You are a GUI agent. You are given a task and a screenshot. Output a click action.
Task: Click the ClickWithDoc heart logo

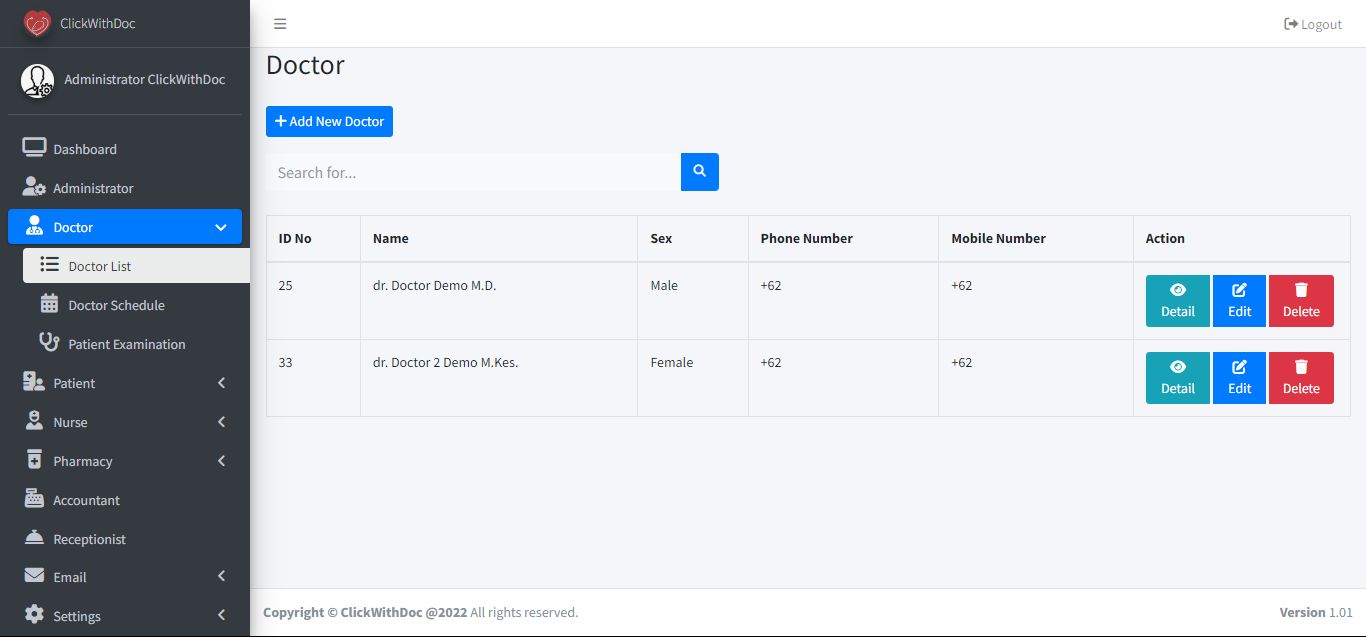(37, 24)
